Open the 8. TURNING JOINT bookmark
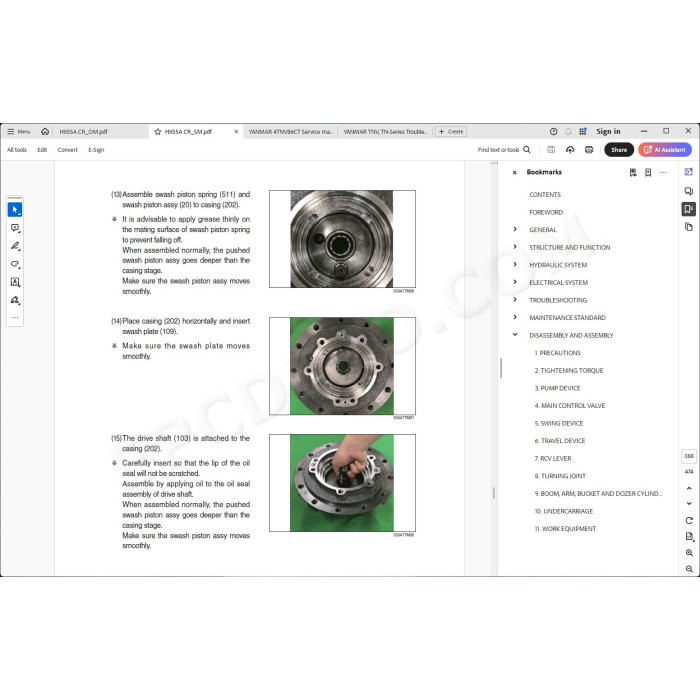Image resolution: width=700 pixels, height=700 pixels. tap(560, 476)
